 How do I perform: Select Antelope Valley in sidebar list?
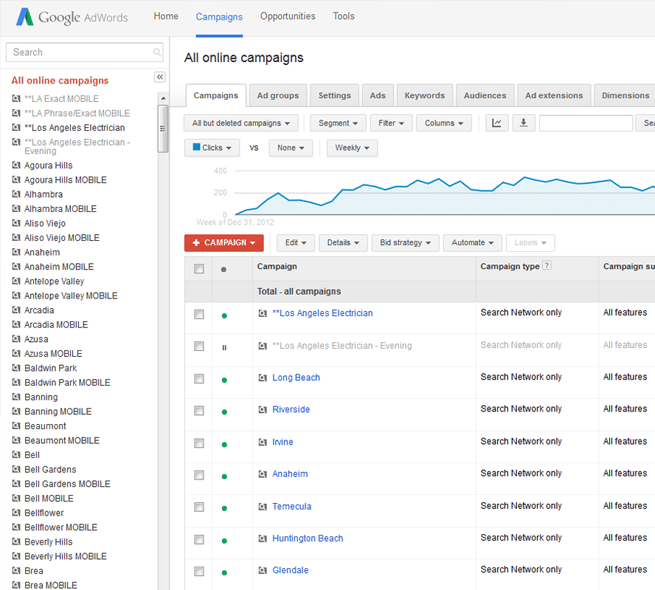pyautogui.click(x=54, y=281)
